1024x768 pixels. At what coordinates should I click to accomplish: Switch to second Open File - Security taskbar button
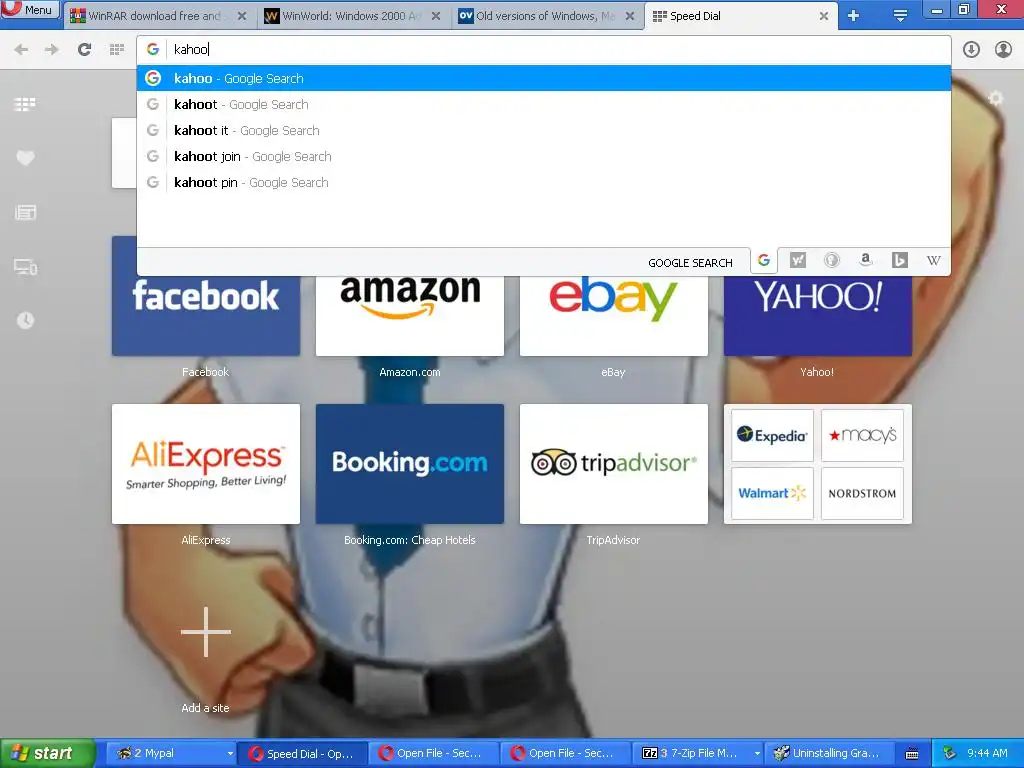coord(565,753)
